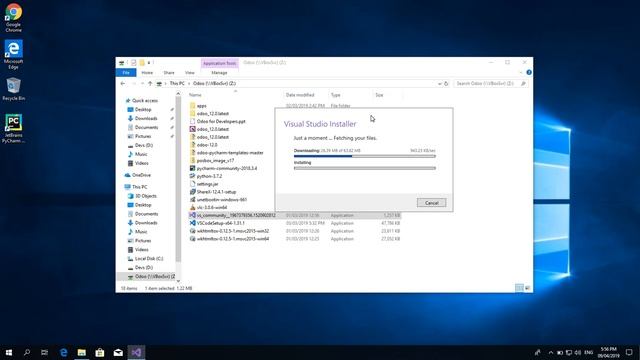Image resolution: width=640 pixels, height=360 pixels.
Task: Click Properties icon in title bar toolbar
Action: point(133,62)
